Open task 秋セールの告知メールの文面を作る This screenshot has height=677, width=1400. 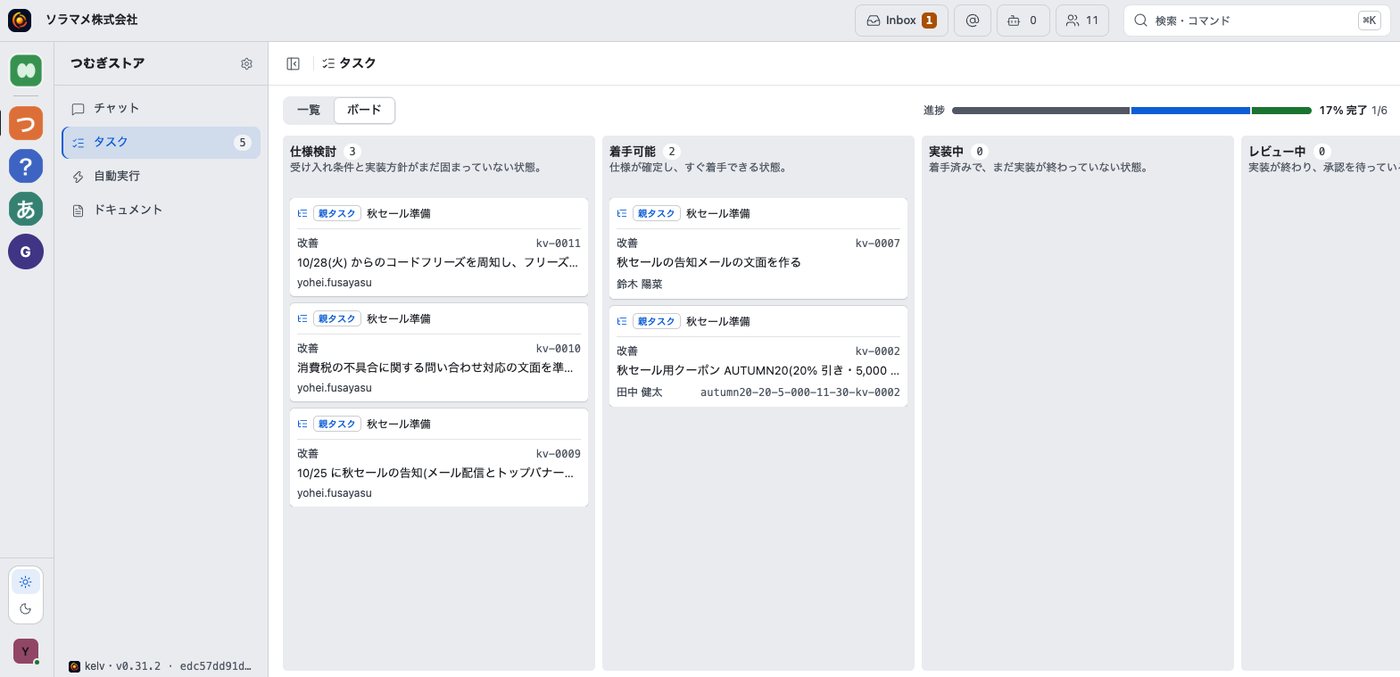coord(758,248)
